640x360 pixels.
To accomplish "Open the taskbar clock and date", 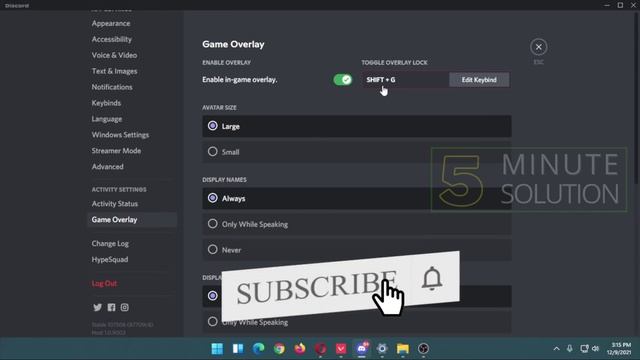I will point(619,349).
